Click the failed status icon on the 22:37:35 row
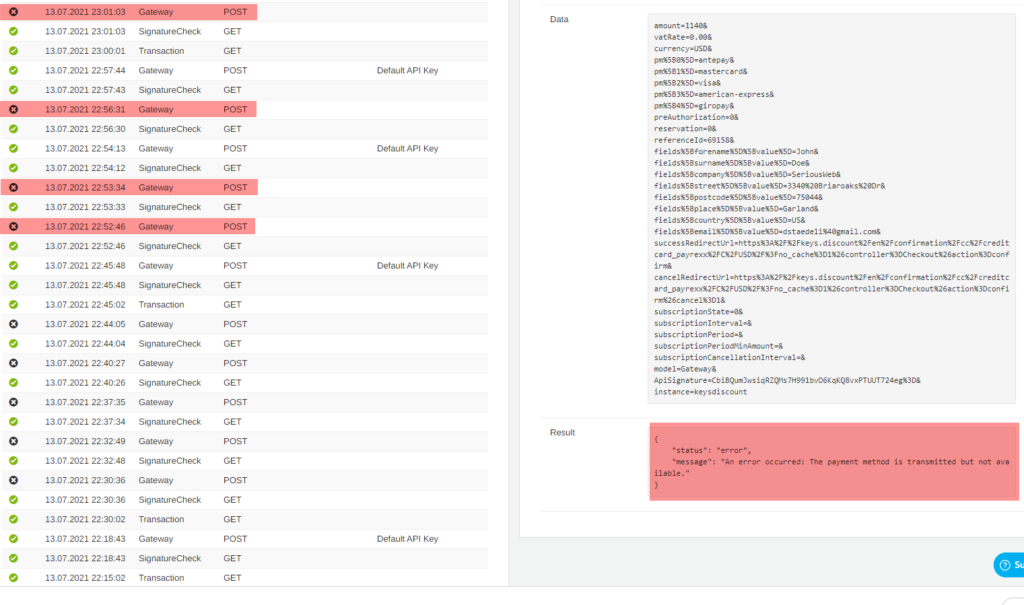This screenshot has width=1024, height=605. pos(13,403)
